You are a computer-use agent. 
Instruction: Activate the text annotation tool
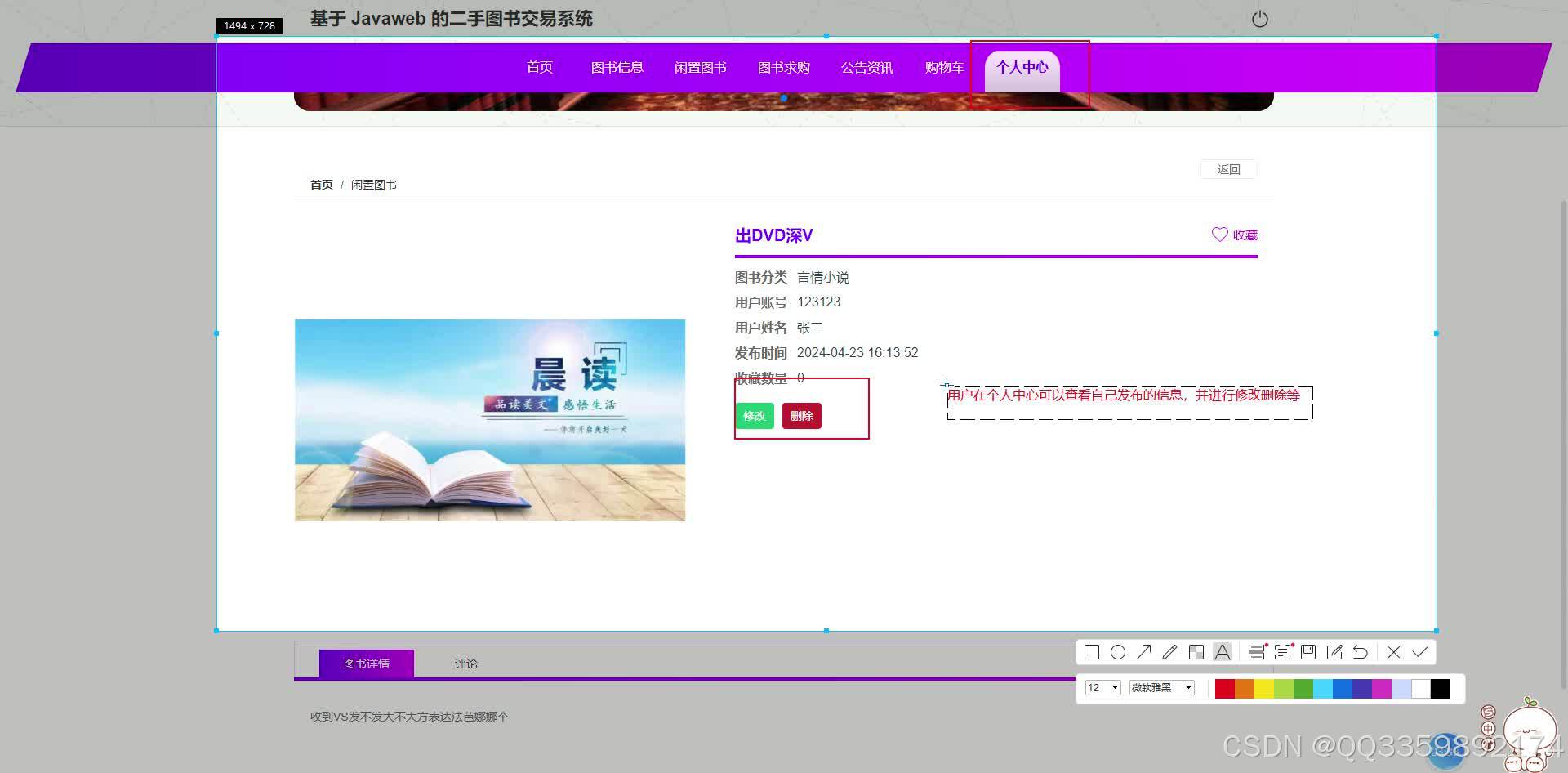(x=1223, y=651)
